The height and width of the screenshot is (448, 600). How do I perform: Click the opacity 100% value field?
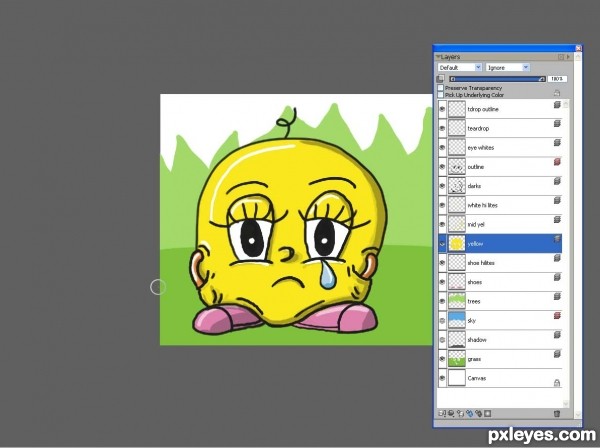coord(557,79)
